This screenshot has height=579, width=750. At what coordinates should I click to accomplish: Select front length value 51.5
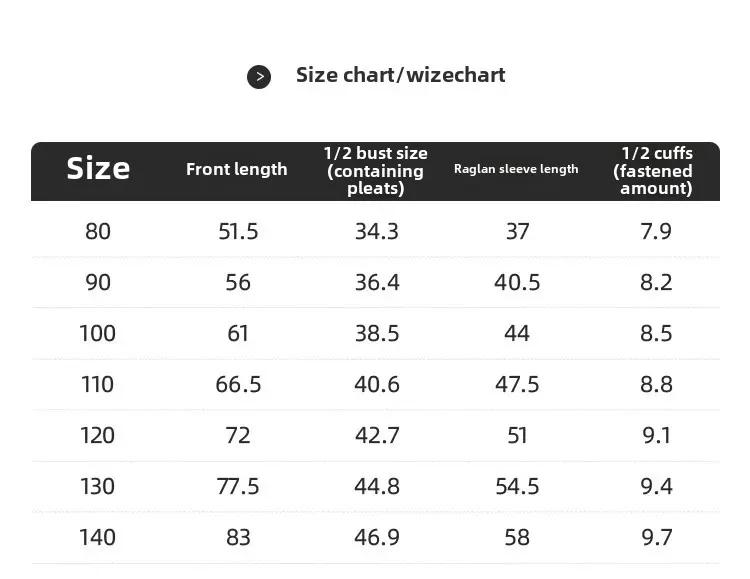point(238,232)
